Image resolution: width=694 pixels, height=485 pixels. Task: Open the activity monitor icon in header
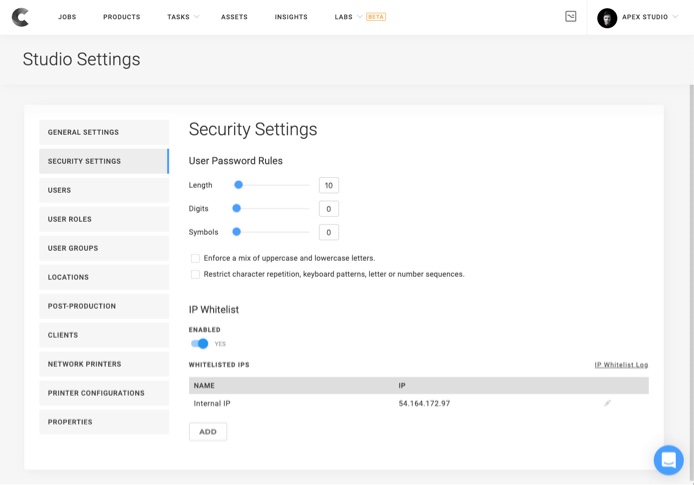570,16
